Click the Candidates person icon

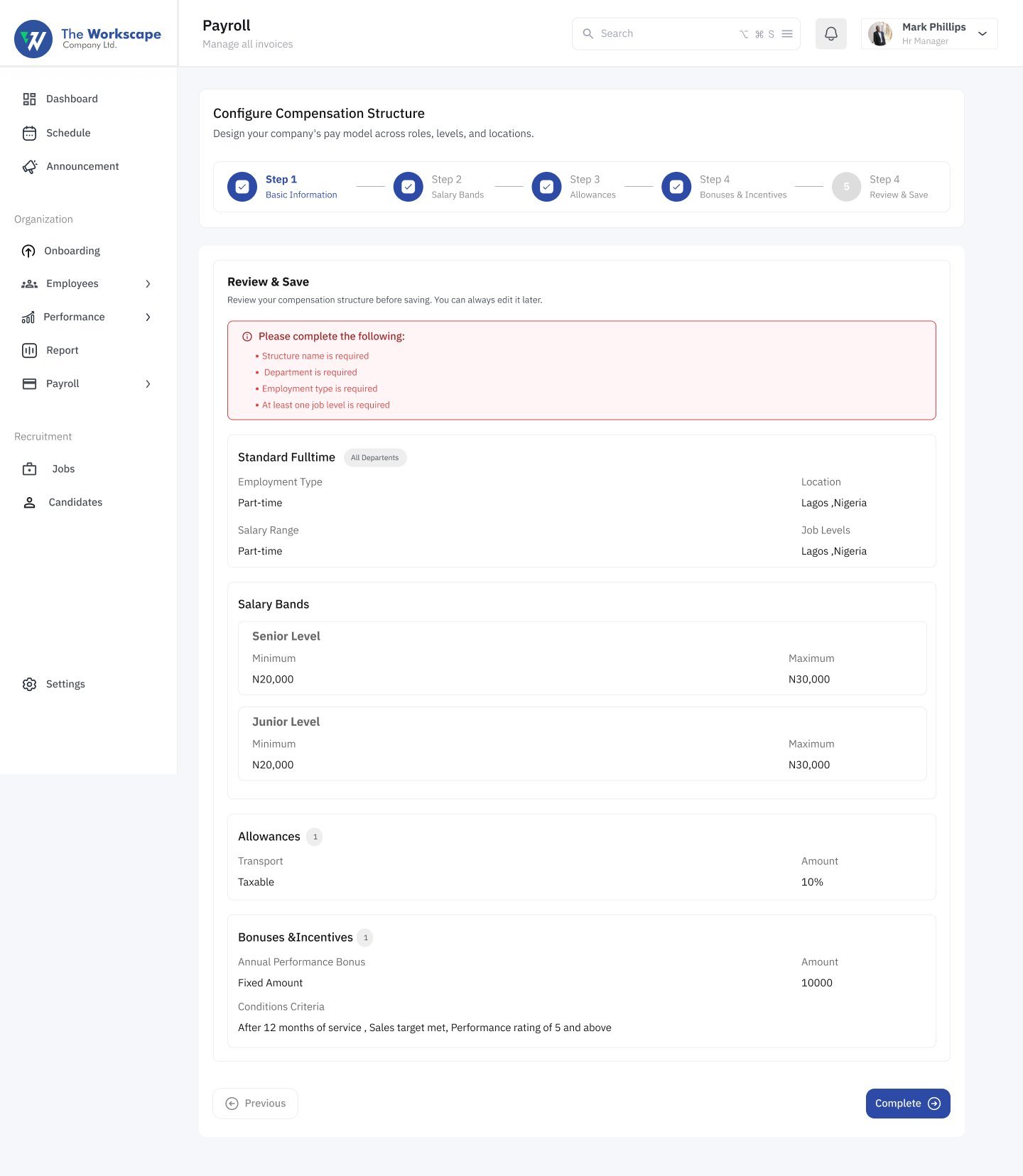pos(29,502)
